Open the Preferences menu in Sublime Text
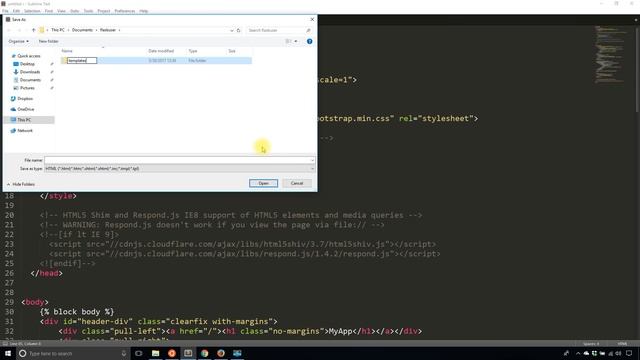This screenshot has height=360, width=640. [124, 11]
